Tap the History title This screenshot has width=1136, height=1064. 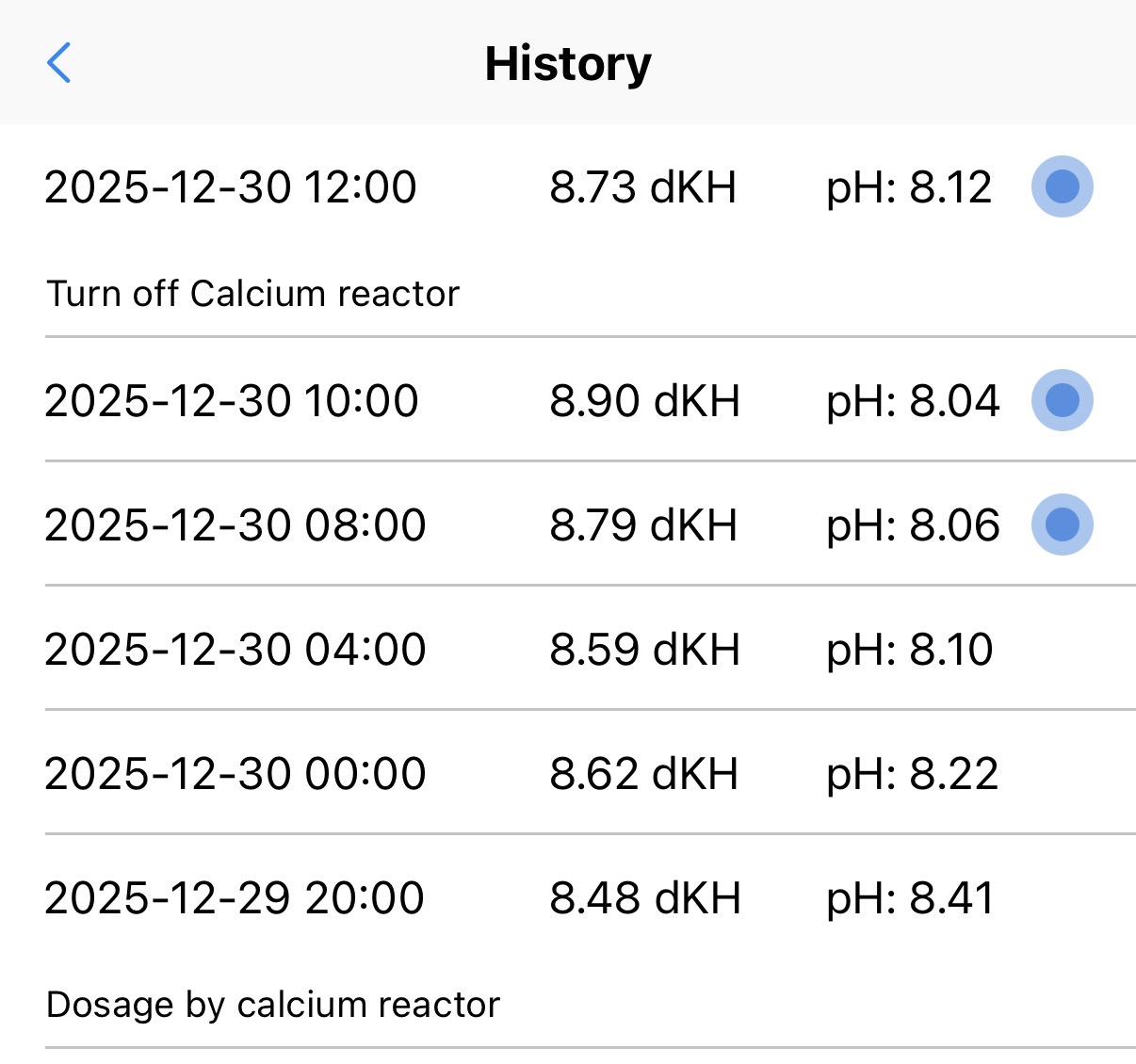(x=568, y=64)
